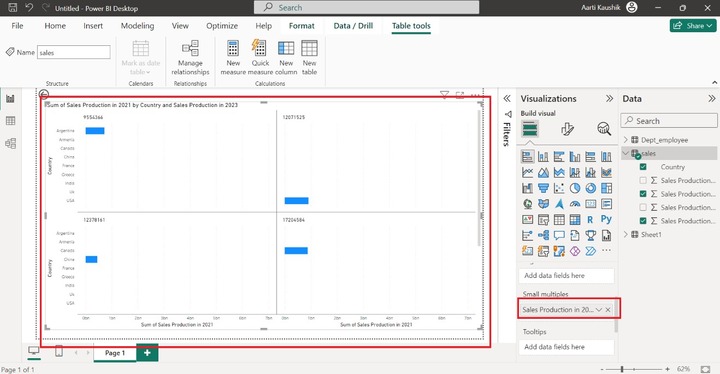Click Manage relationships button
This screenshot has width=720, height=374.
pyautogui.click(x=190, y=57)
